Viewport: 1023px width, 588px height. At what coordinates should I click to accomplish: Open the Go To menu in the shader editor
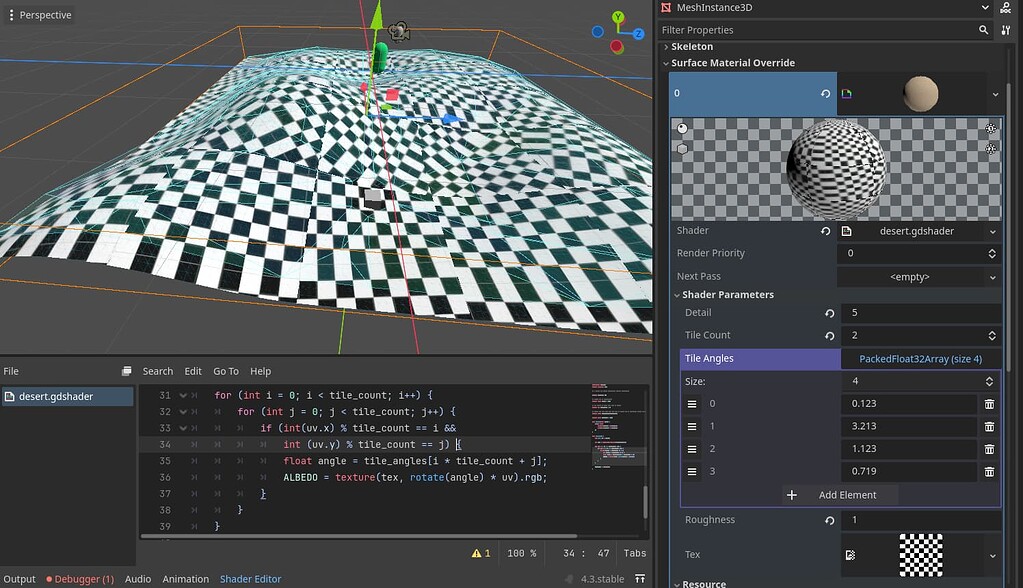pyautogui.click(x=227, y=371)
